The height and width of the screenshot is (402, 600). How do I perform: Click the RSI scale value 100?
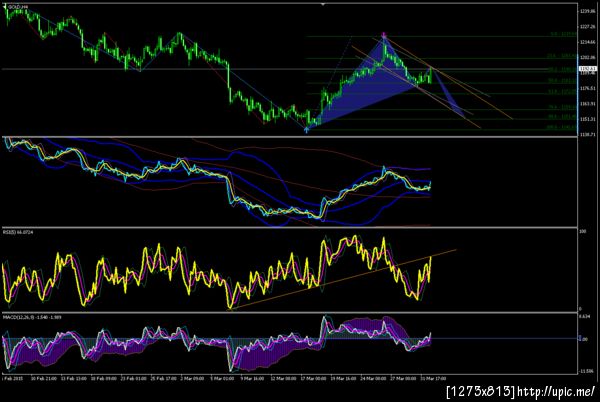click(x=583, y=232)
